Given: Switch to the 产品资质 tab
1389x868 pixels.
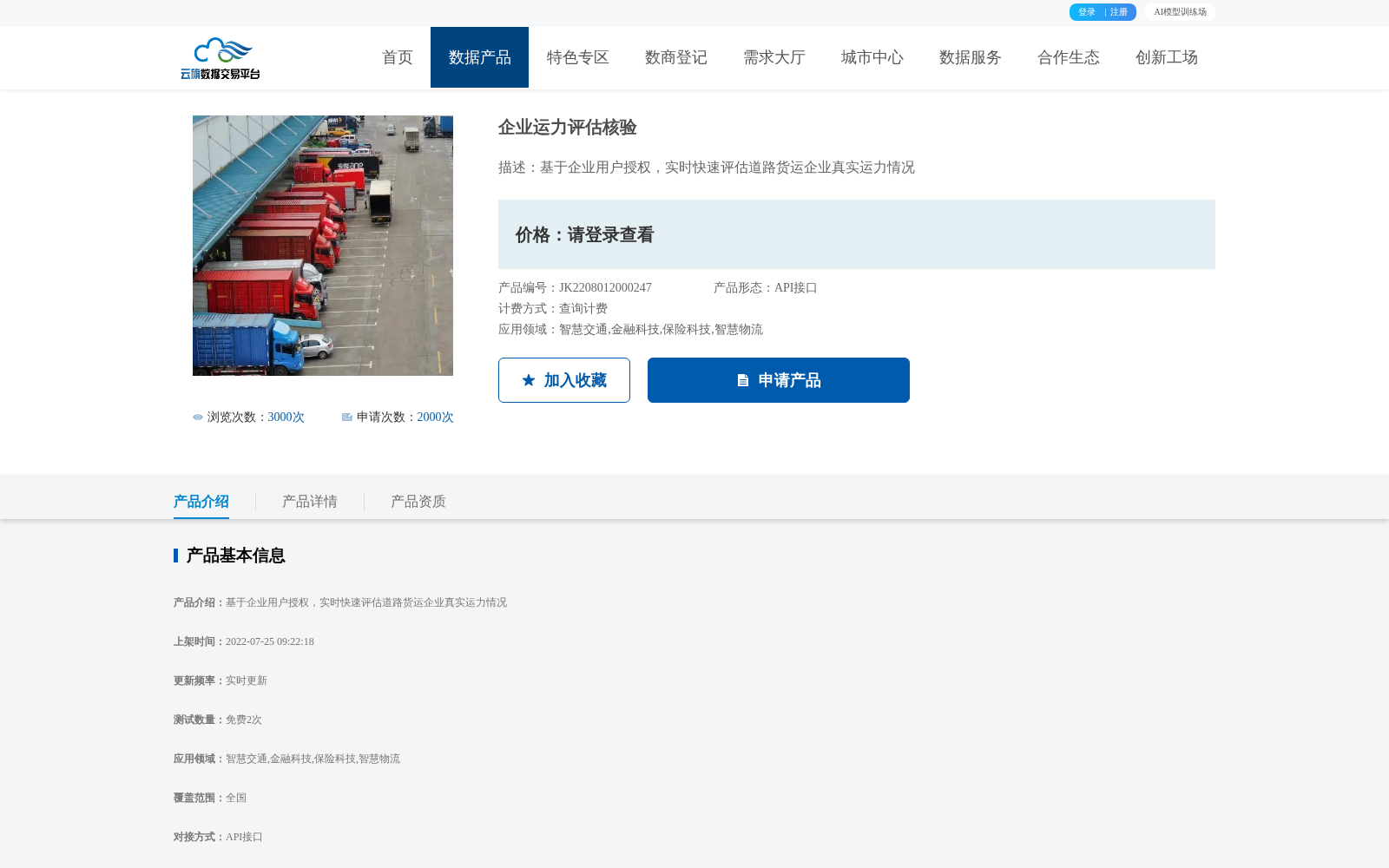Looking at the screenshot, I should (418, 502).
